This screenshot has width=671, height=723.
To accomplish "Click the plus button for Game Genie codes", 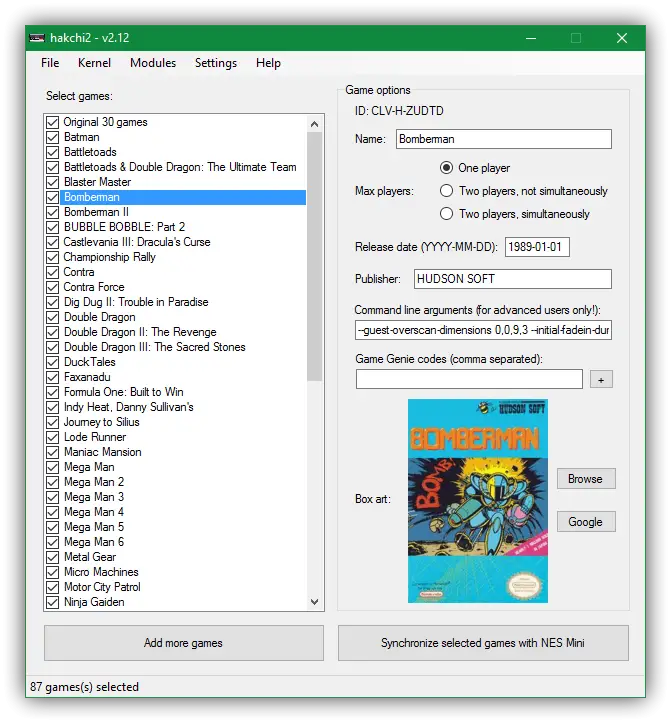I will [x=601, y=380].
